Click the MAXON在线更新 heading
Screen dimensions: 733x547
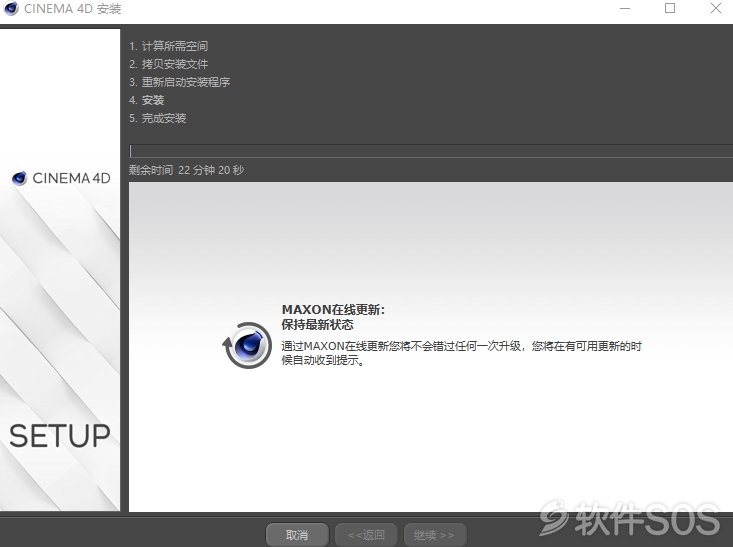click(x=333, y=309)
